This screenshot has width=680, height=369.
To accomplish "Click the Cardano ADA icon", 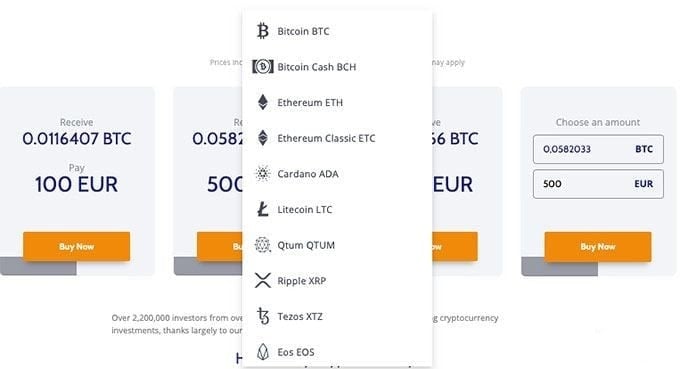I will (x=262, y=173).
